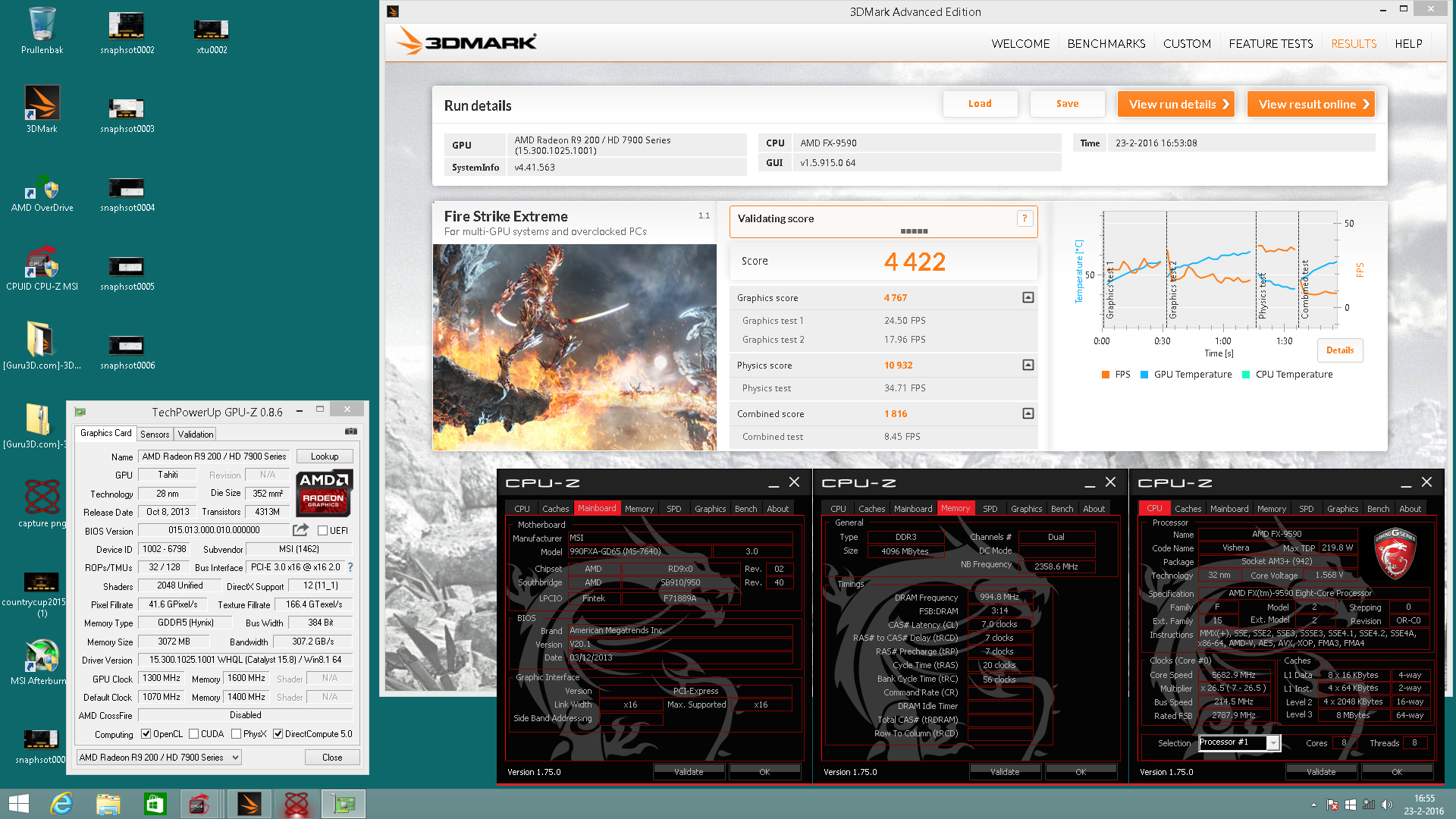Click the blue GPU Temperature legend swatch
Viewport: 1456px width, 819px height.
tap(1144, 375)
